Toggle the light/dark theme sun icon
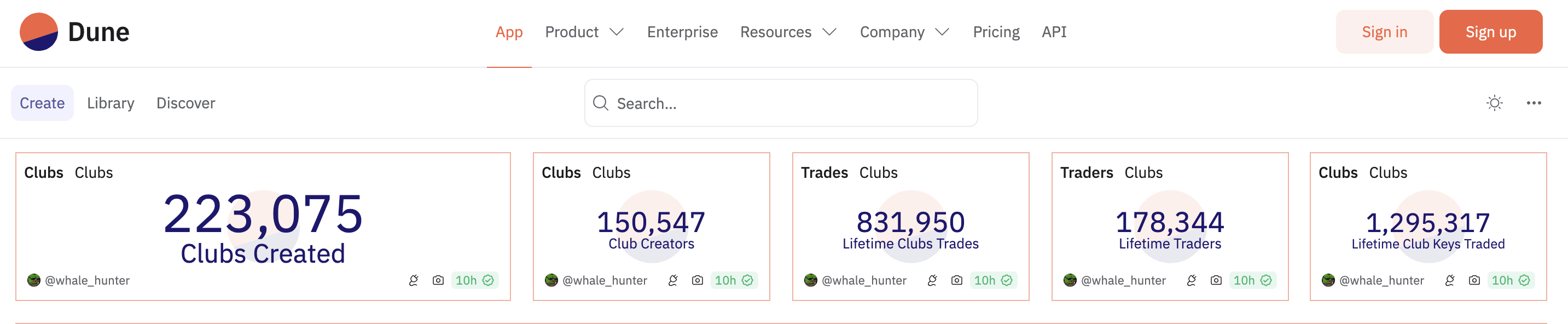 tap(1494, 103)
